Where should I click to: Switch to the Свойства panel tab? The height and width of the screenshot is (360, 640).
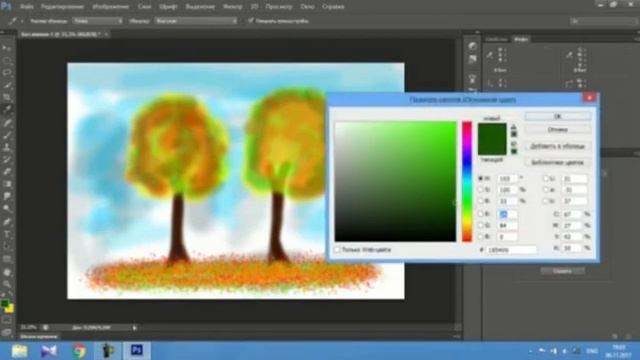(496, 39)
